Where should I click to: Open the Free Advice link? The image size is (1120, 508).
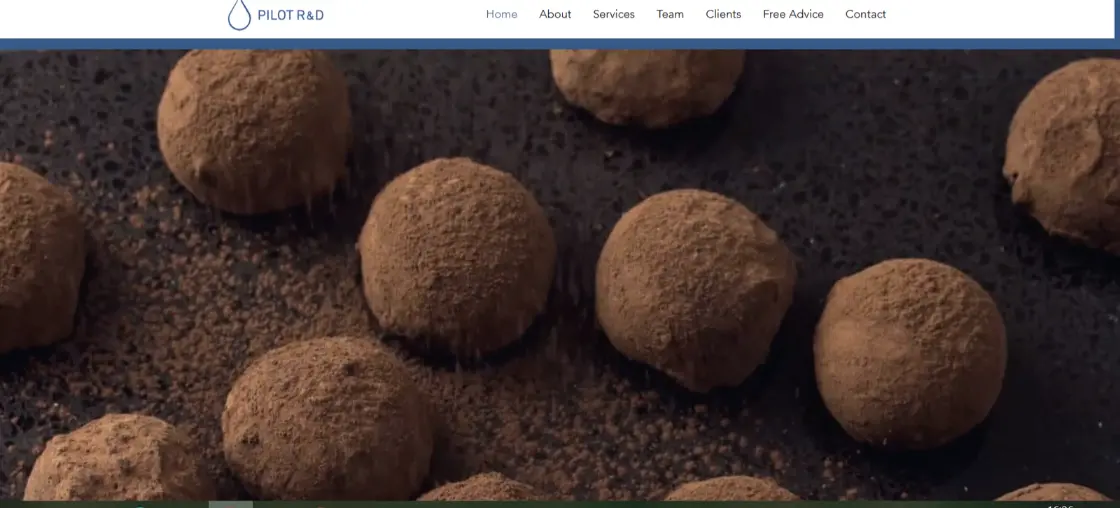[793, 14]
